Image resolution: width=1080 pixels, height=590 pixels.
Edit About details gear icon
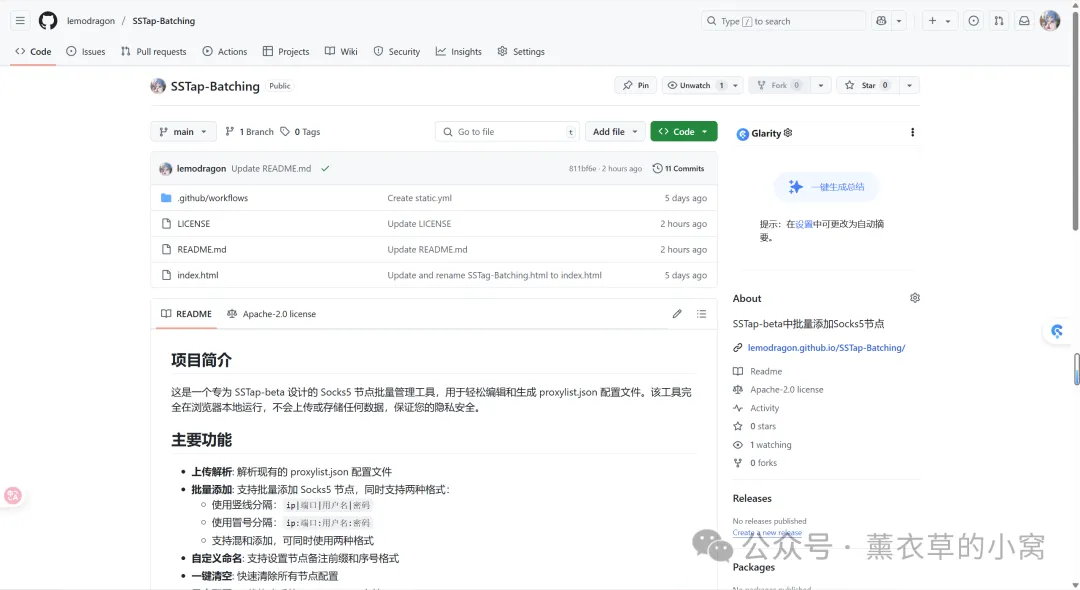click(x=915, y=297)
